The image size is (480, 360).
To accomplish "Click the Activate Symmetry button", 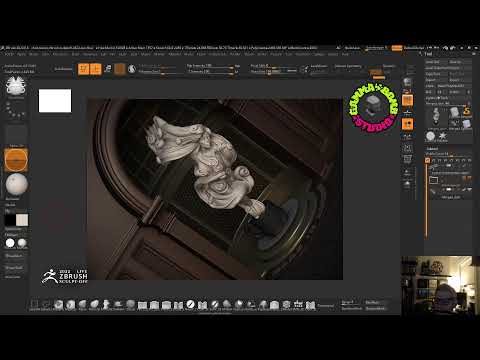I will coord(348,66).
